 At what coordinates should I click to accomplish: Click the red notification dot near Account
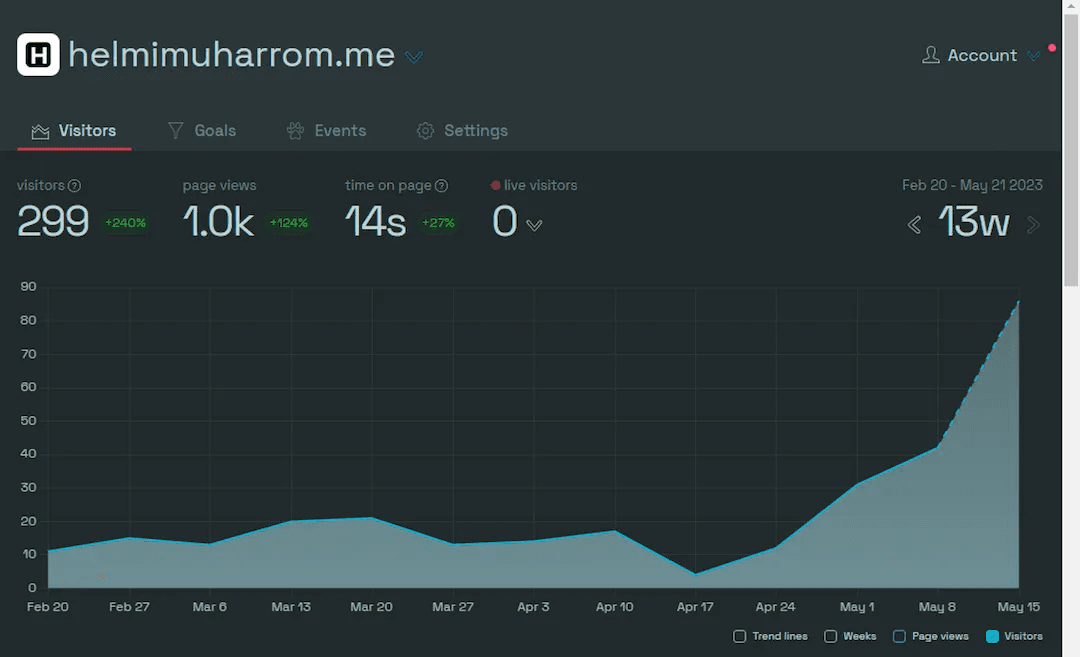1052,48
